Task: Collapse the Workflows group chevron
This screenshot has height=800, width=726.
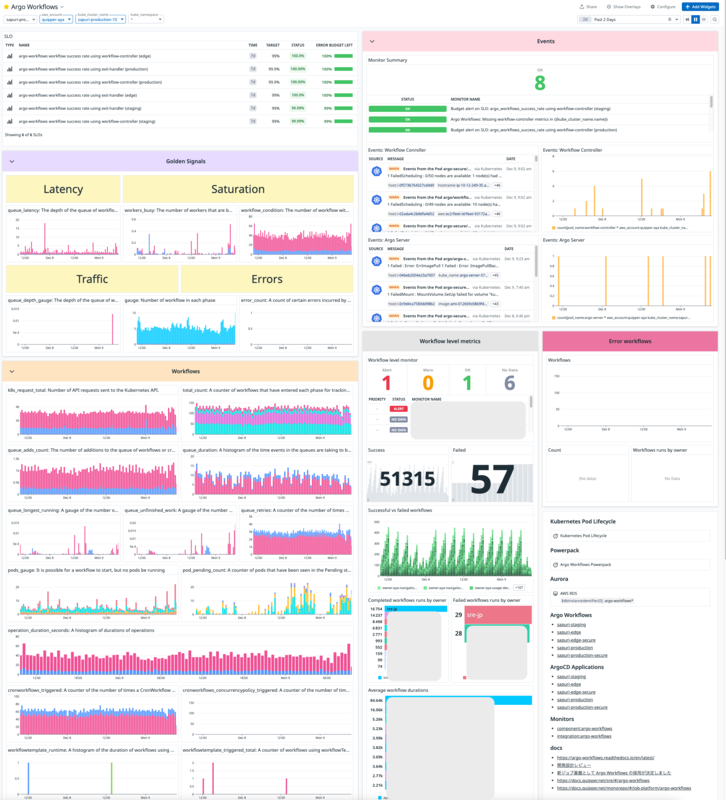Action: pos(12,371)
